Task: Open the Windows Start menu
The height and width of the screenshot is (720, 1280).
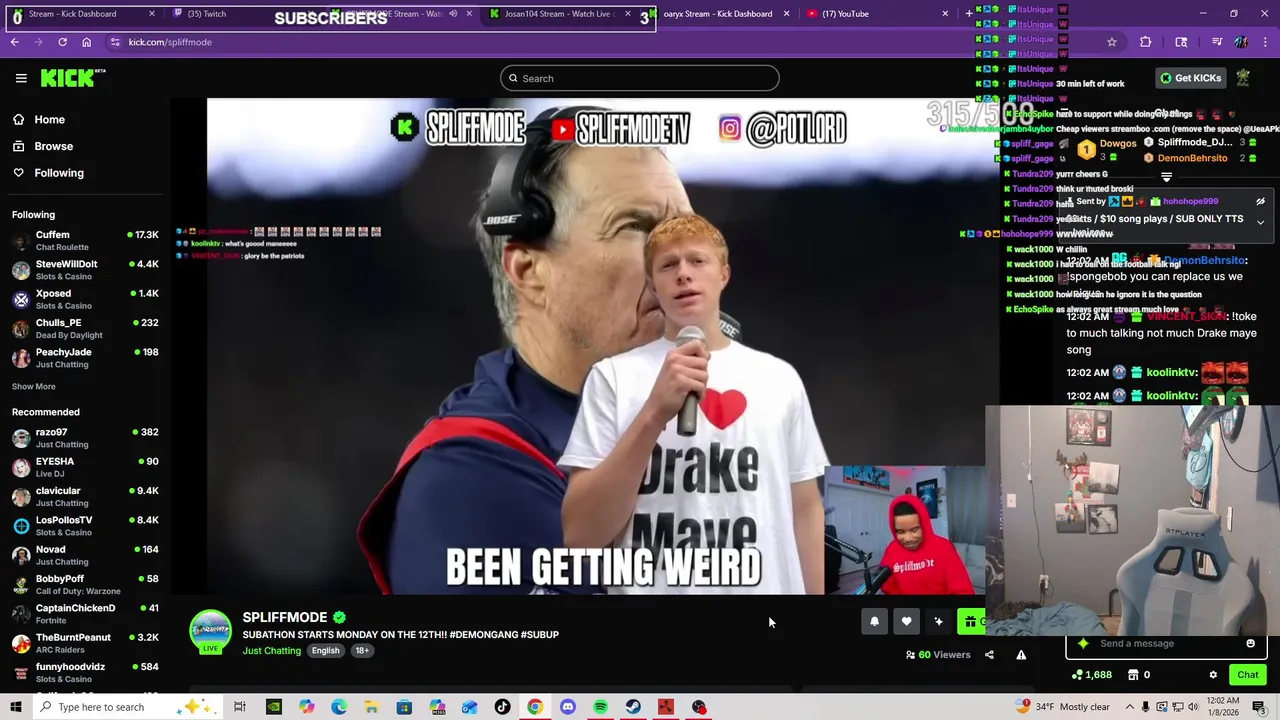Action: (x=15, y=707)
